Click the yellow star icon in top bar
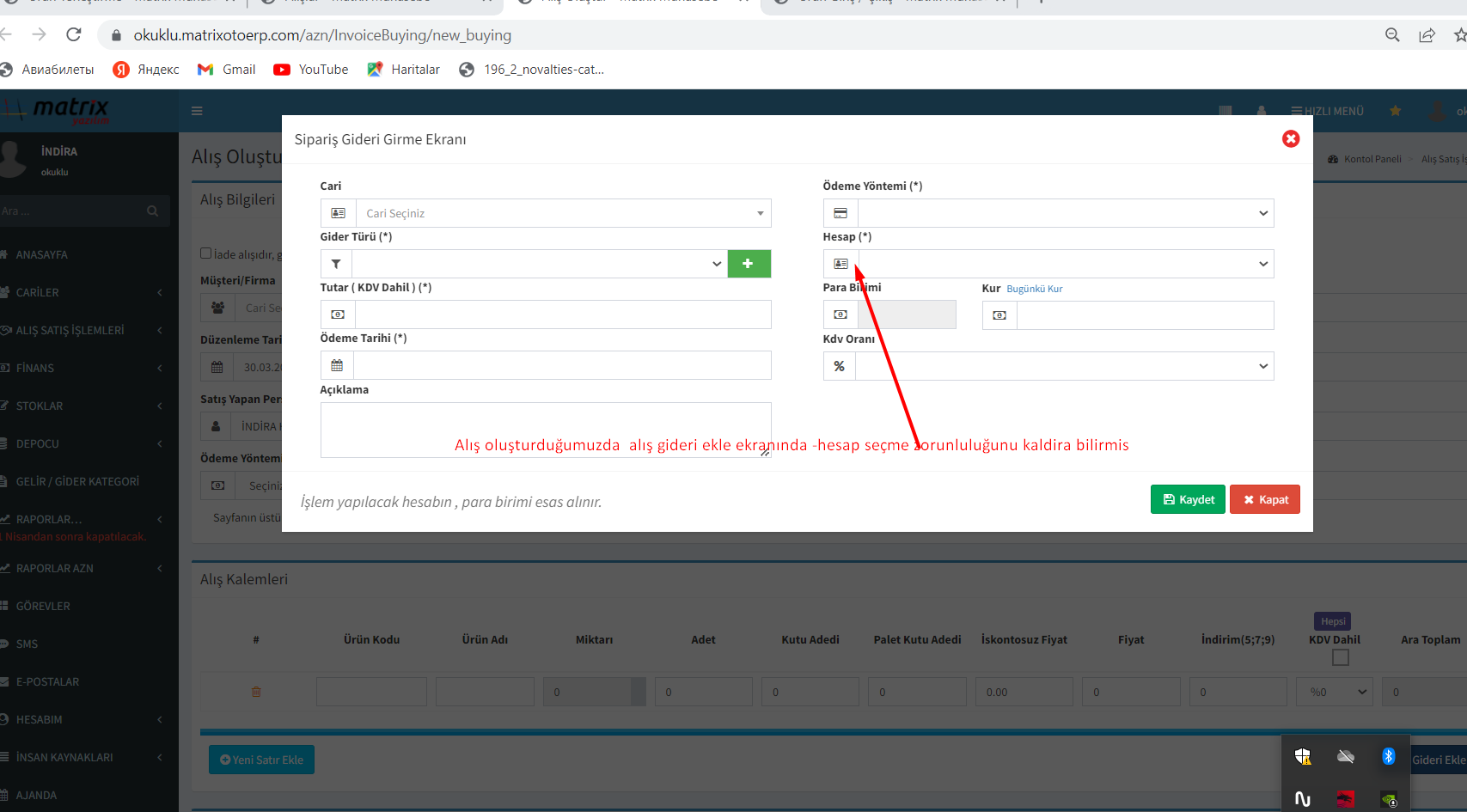This screenshot has height=812, width=1467. pyautogui.click(x=1395, y=111)
